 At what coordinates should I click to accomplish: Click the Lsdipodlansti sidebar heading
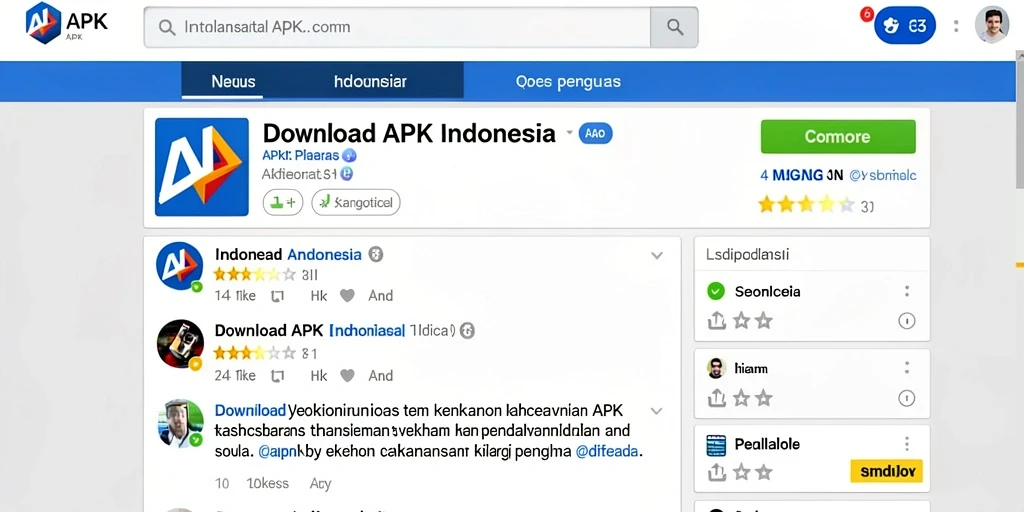(x=747, y=254)
